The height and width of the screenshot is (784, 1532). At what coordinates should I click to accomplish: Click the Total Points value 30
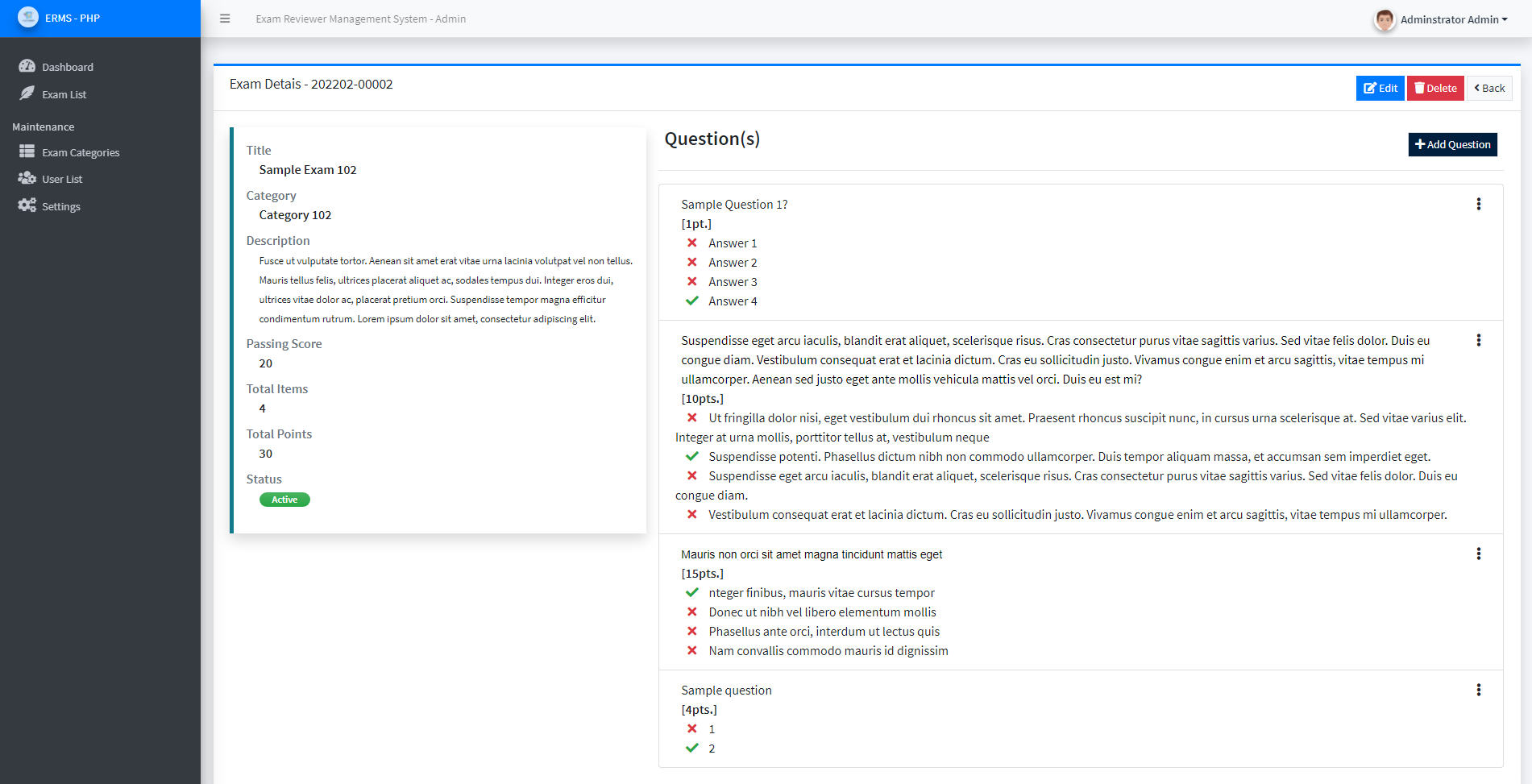(266, 454)
